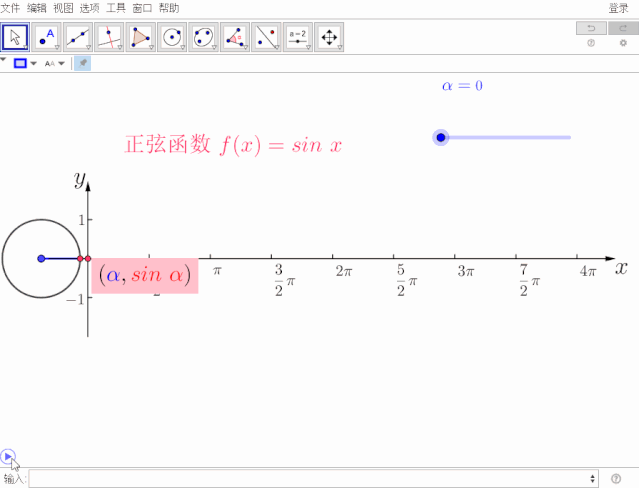
Task: Select the 正弦函数 f(x)=sin x title text
Action: tap(233, 144)
